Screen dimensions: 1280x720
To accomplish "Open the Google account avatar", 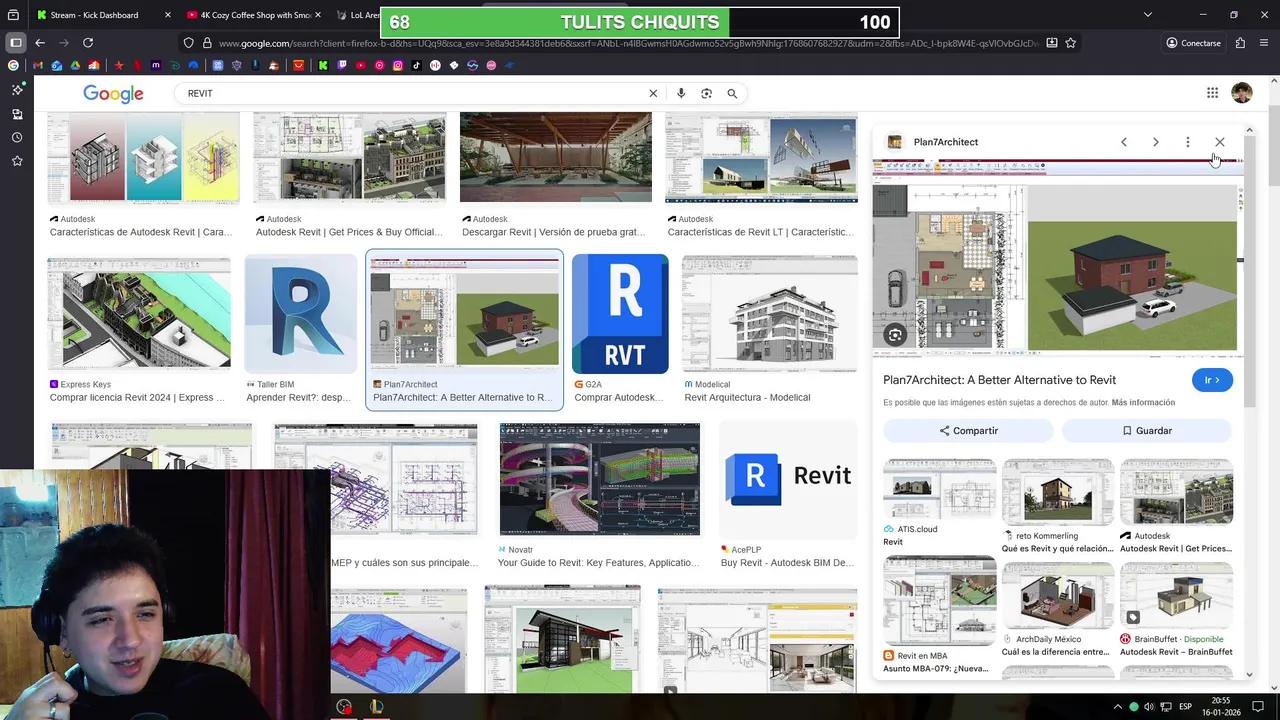I will (1242, 93).
